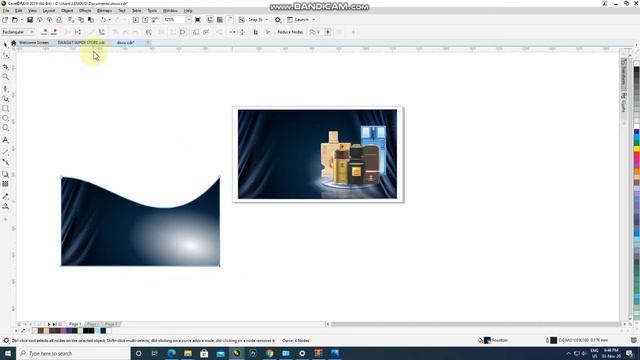Open Chrome from the taskbar
This screenshot has width=640, height=360.
point(269,353)
